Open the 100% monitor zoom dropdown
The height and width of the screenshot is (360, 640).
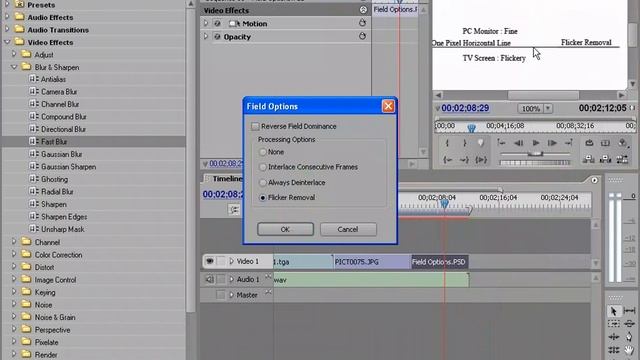coord(548,109)
